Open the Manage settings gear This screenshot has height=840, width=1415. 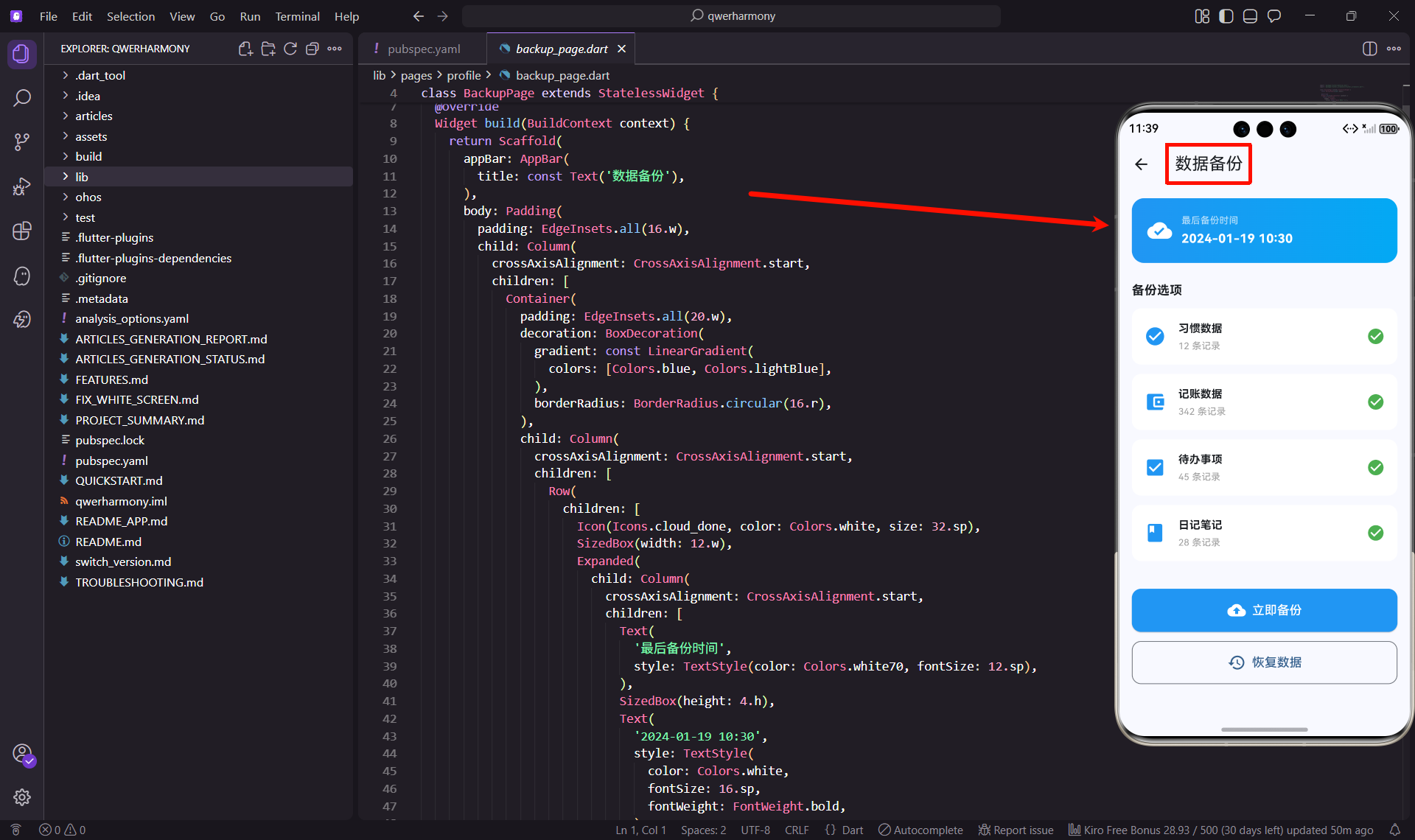(22, 797)
